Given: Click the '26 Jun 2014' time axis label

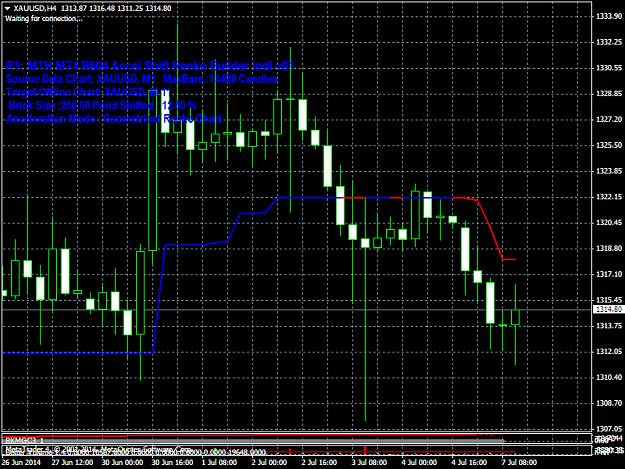Looking at the screenshot, I should (x=21, y=463).
